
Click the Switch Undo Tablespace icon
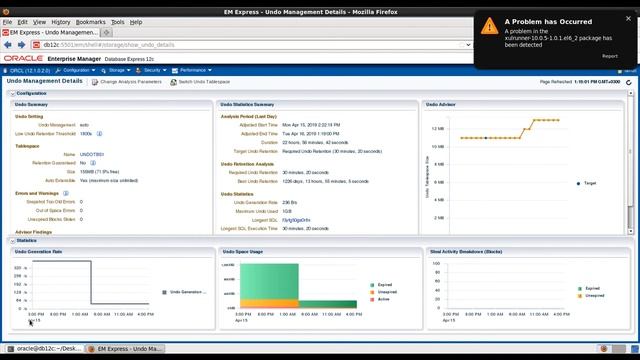pos(173,82)
